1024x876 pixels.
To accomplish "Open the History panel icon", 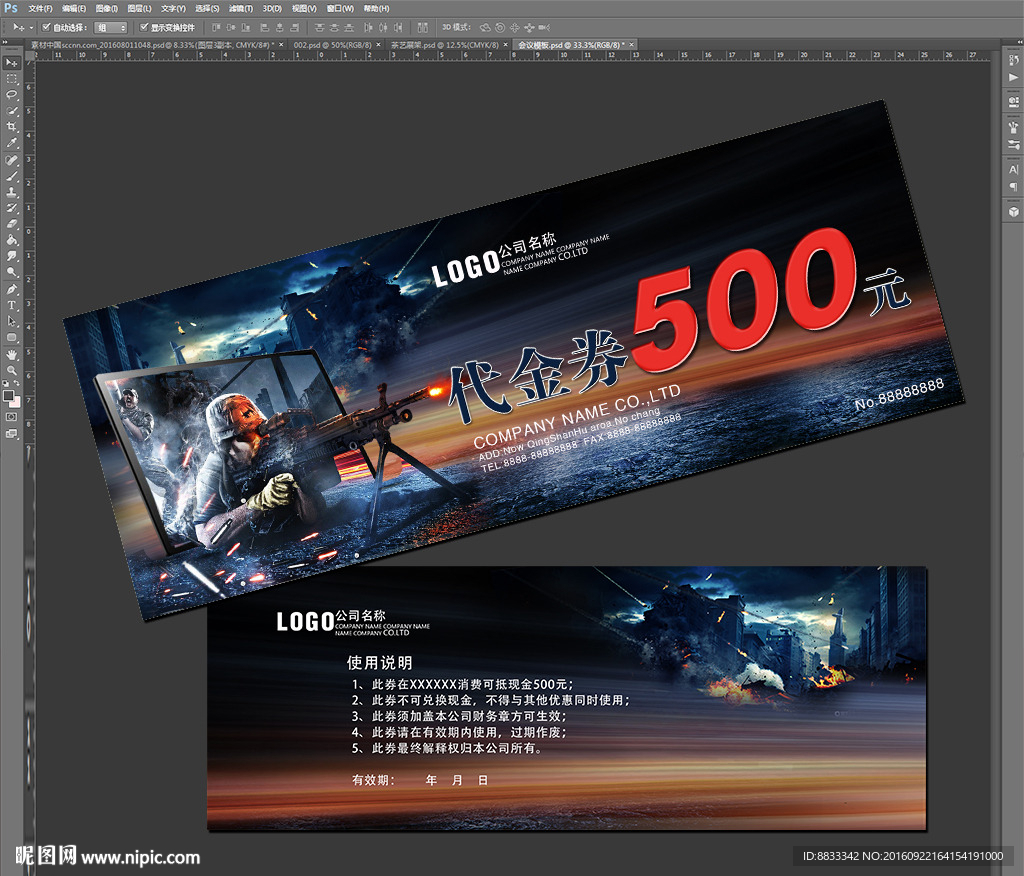I will coord(1014,61).
